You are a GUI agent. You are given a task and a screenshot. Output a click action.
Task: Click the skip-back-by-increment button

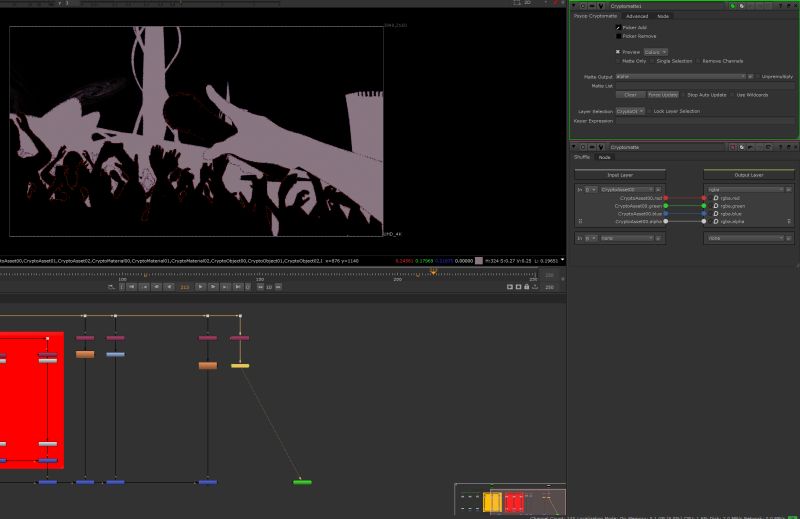click(260, 287)
